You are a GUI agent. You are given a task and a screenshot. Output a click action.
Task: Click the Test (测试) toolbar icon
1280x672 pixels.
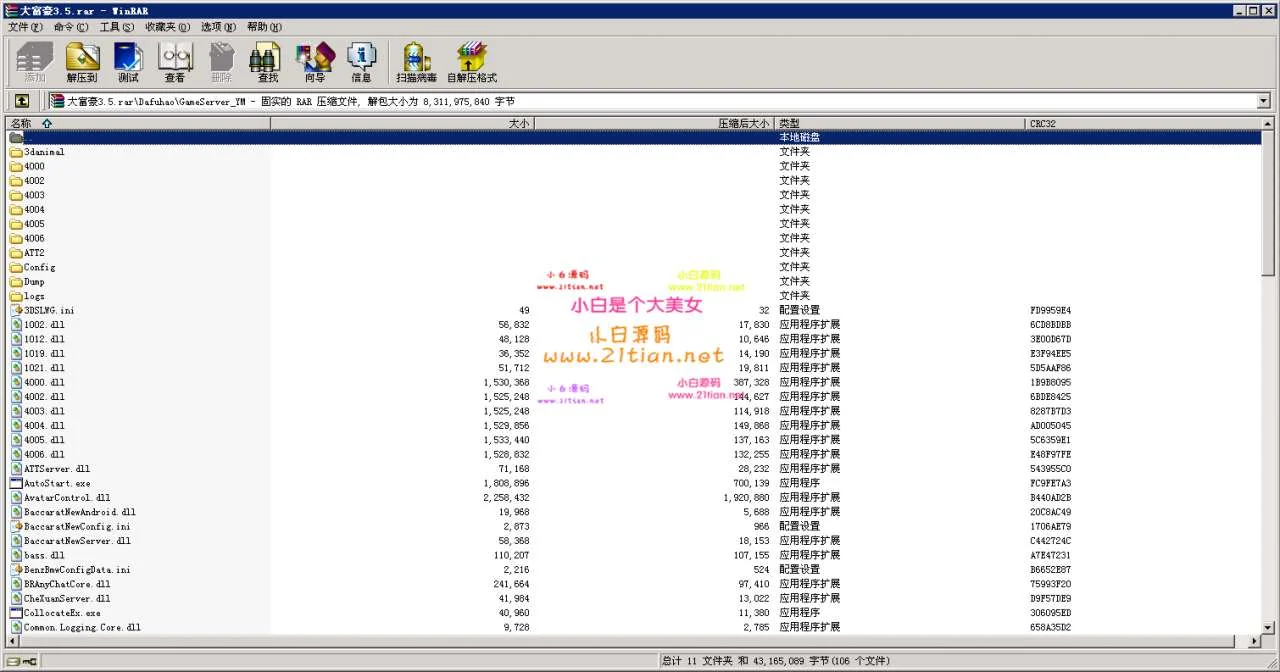click(x=128, y=62)
